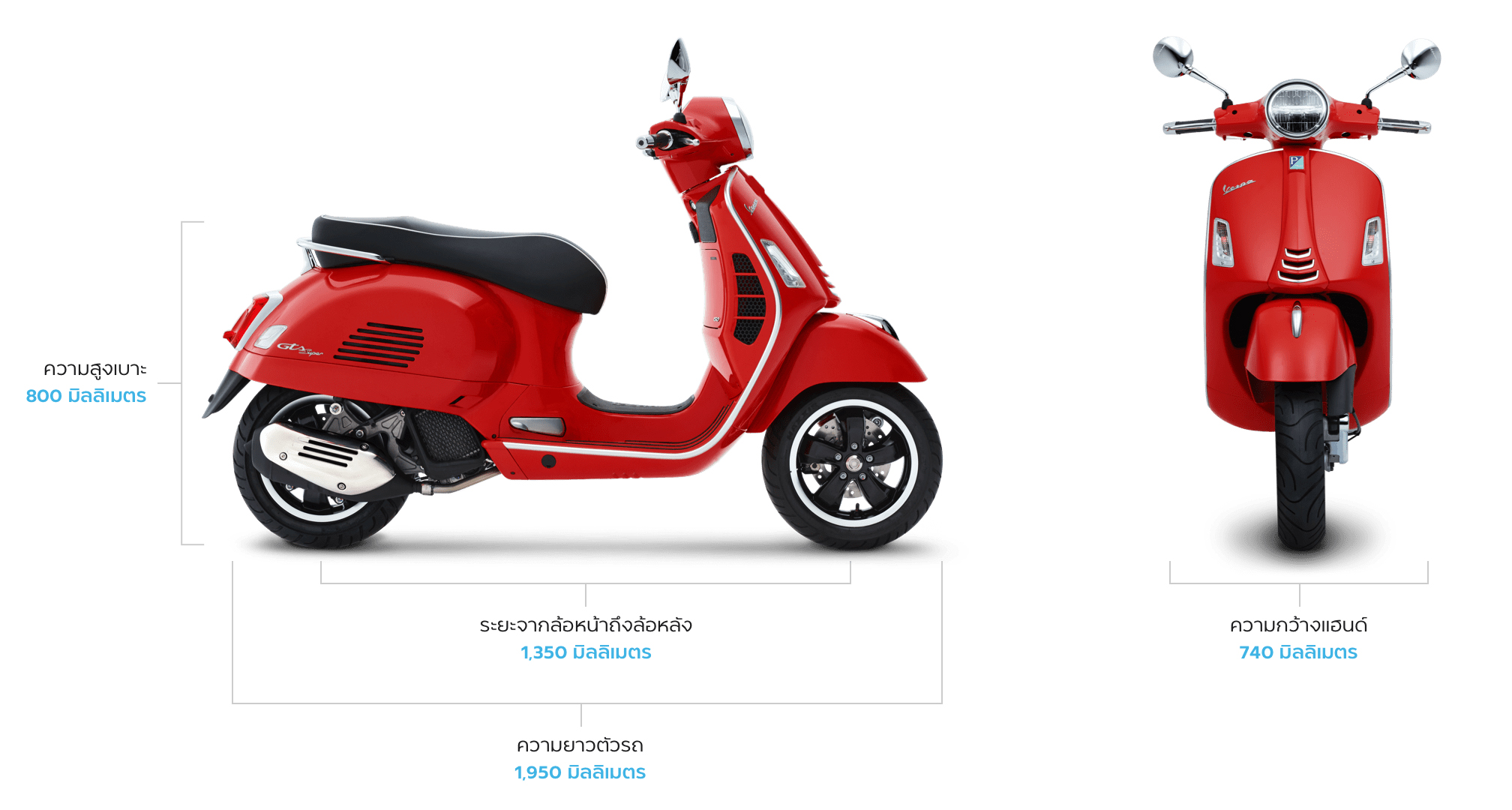1512x810 pixels.
Task: Click the 1,950 มิลลิเมตร length value
Action: click(580, 772)
